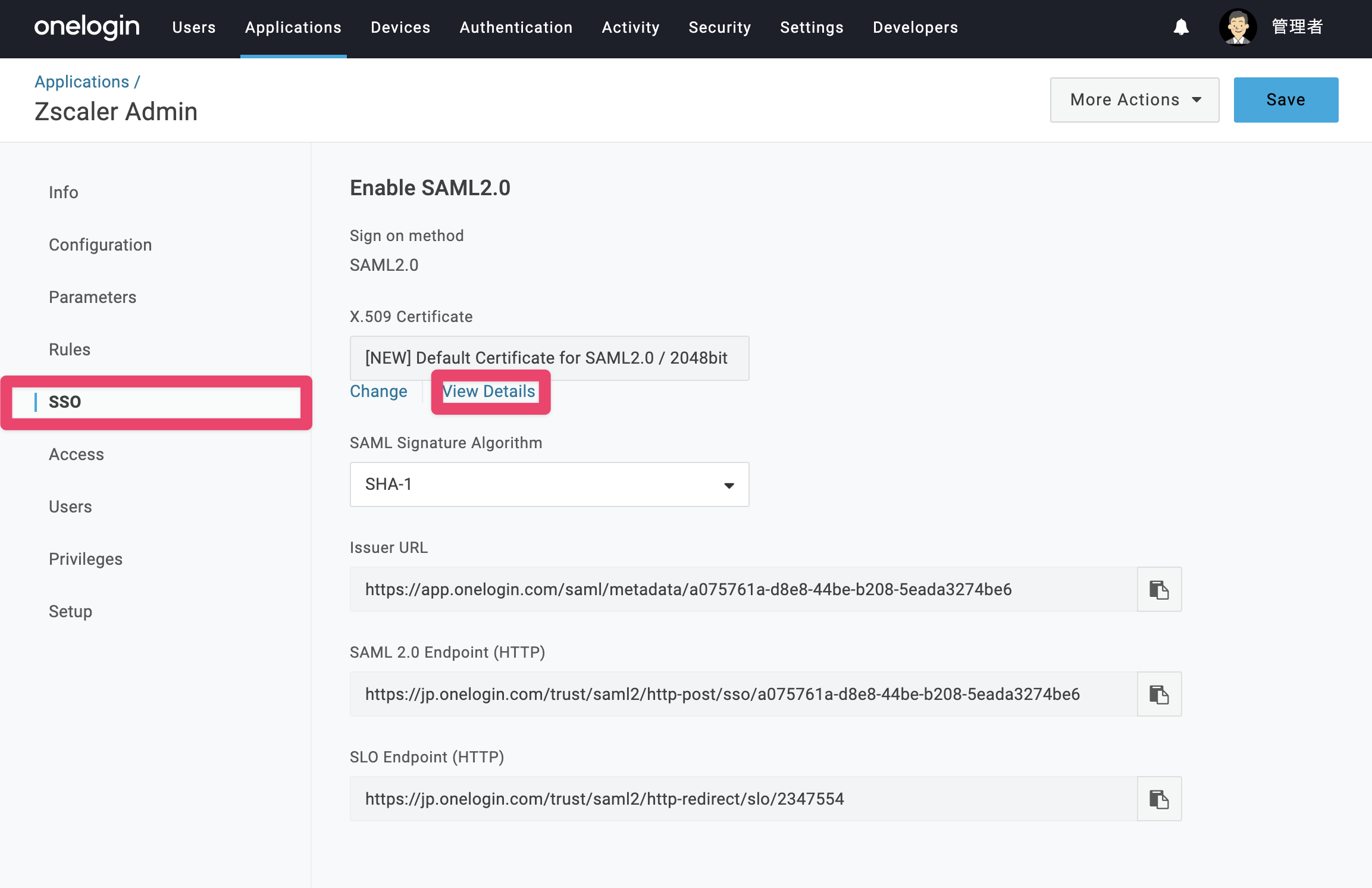Expand the SAML Signature Algorithm dropdown
Screen dimensions: 1372x888
[x=549, y=484]
